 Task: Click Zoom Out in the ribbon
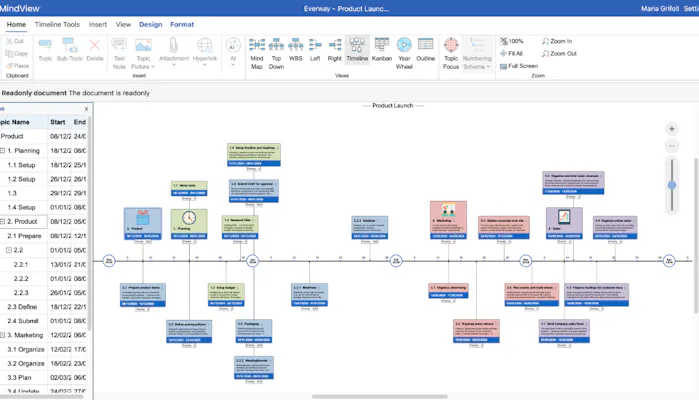pyautogui.click(x=559, y=54)
